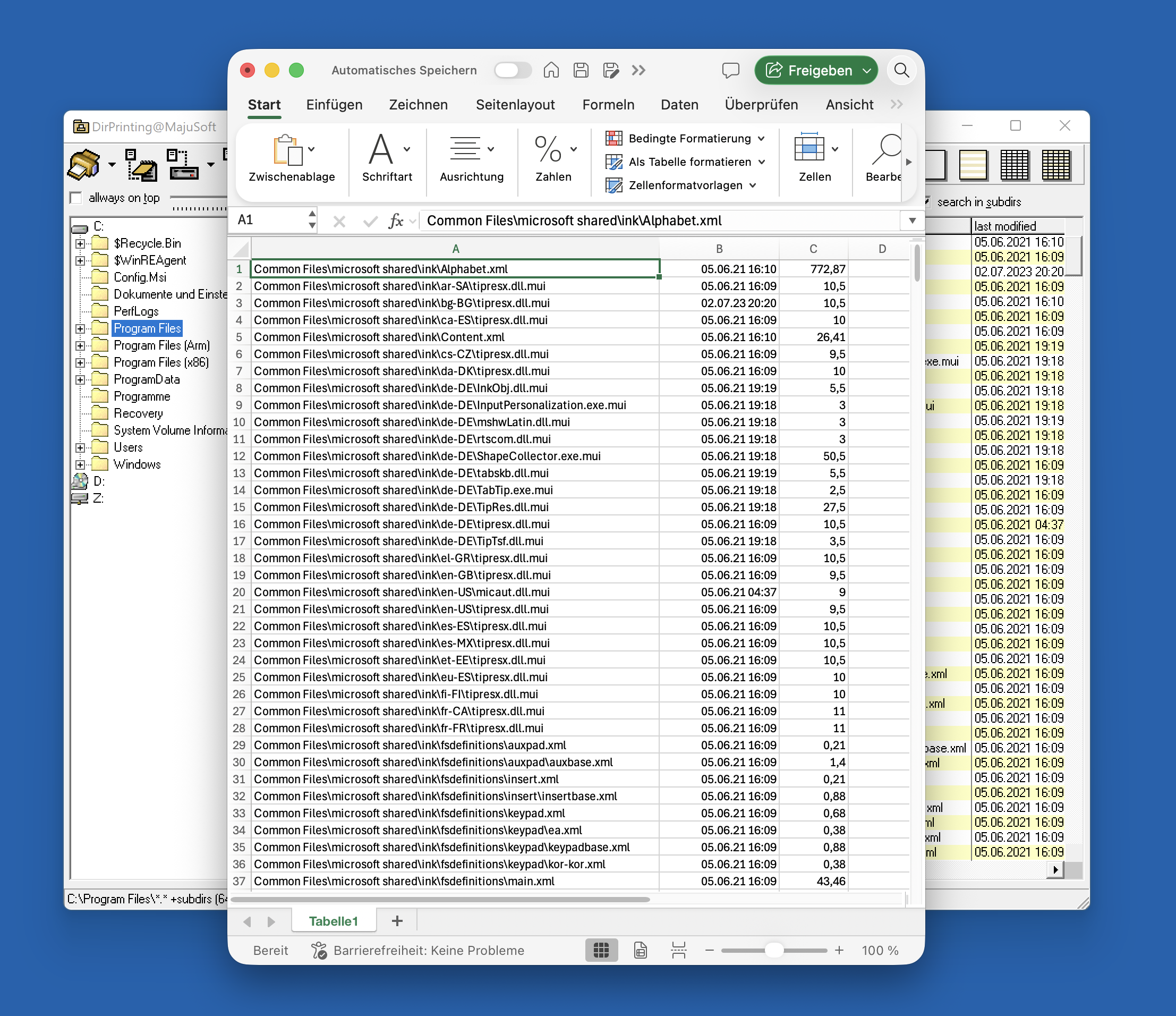1176x1016 pixels.
Task: Expand the $Recycle.Bin tree node
Action: pos(80,243)
